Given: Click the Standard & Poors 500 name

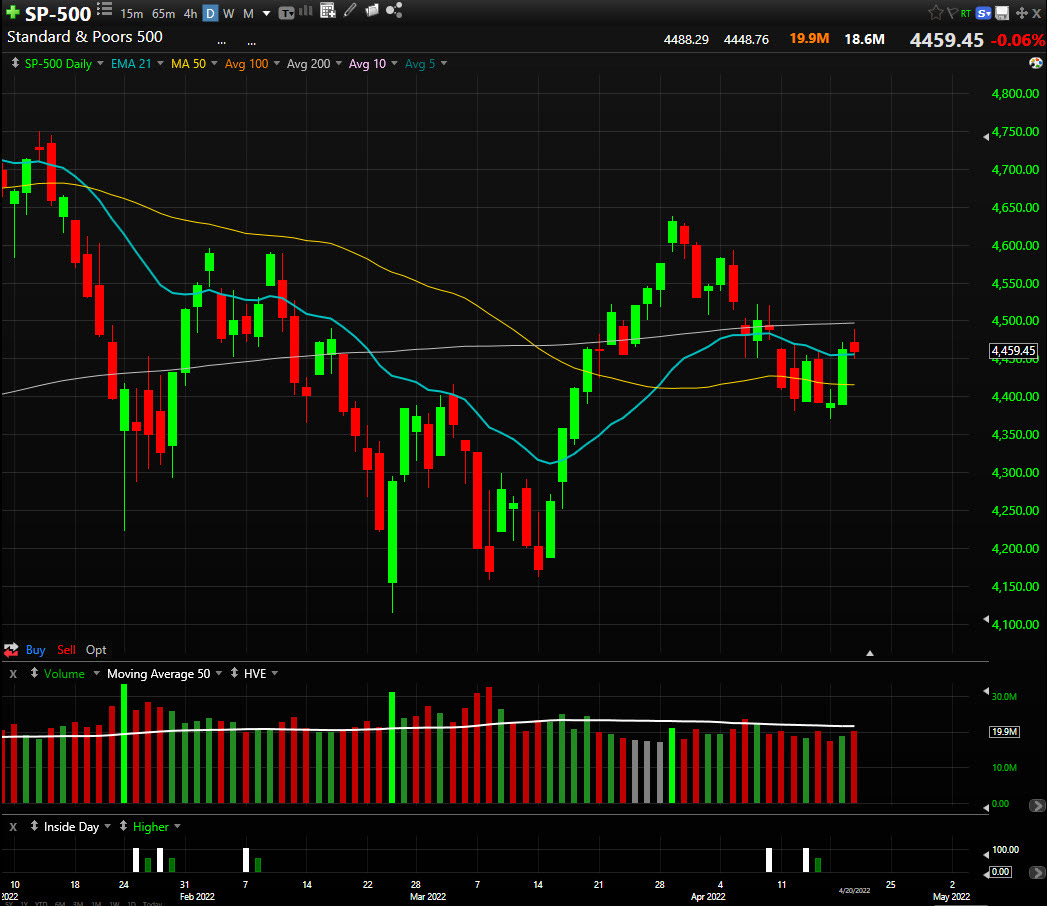Looking at the screenshot, I should click(x=85, y=37).
